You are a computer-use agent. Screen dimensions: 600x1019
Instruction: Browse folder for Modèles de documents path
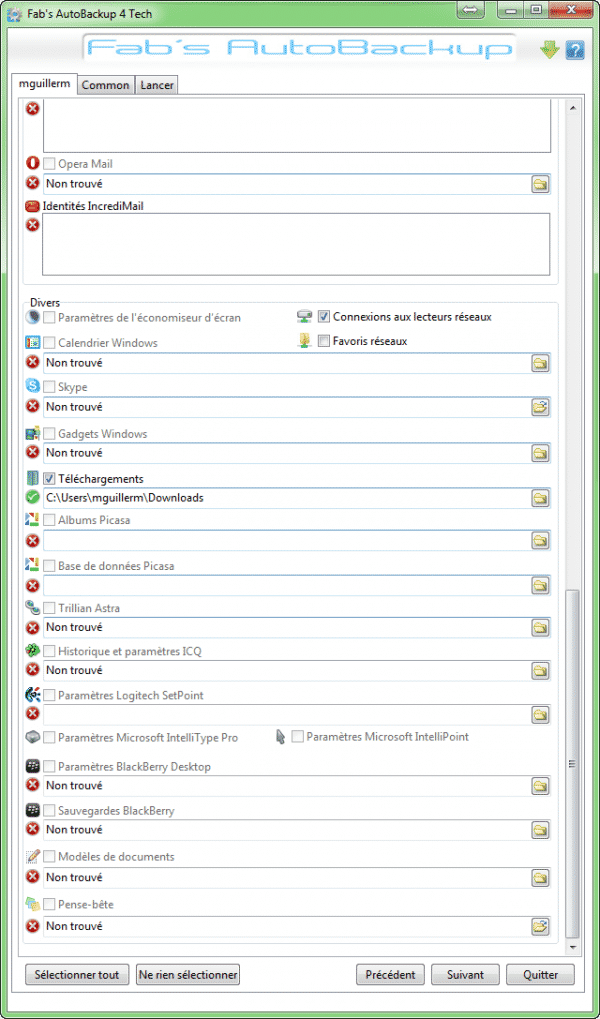540,877
